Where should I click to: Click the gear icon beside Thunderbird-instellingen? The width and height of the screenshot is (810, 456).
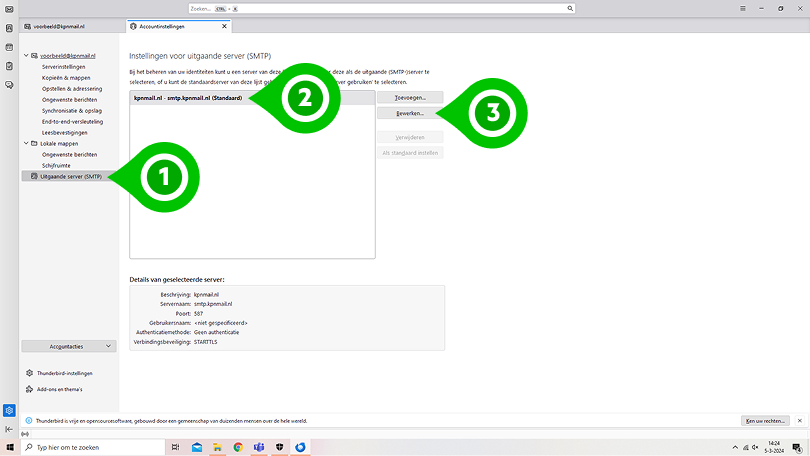click(29, 373)
